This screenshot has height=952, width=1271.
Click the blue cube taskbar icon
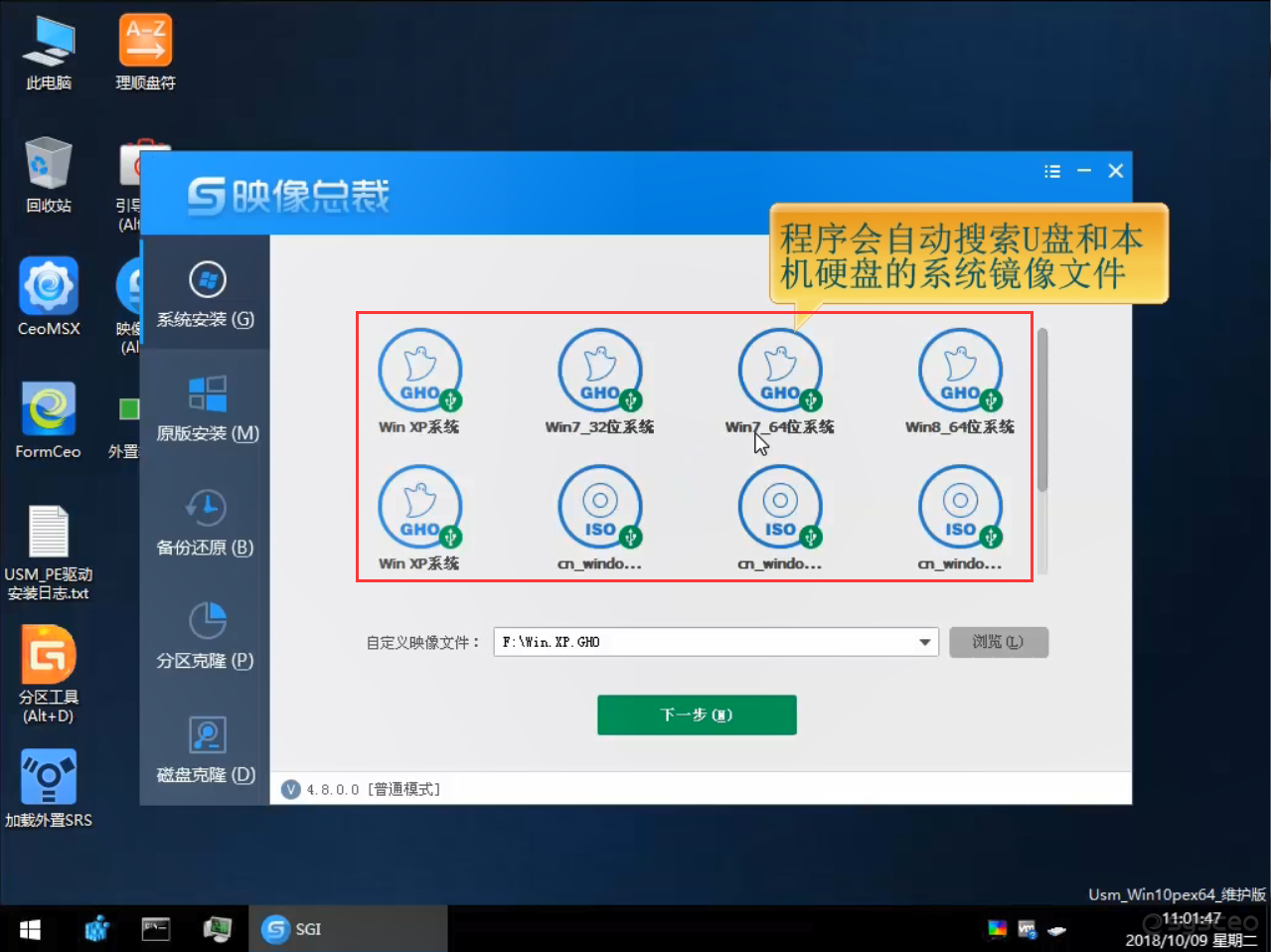tap(96, 929)
